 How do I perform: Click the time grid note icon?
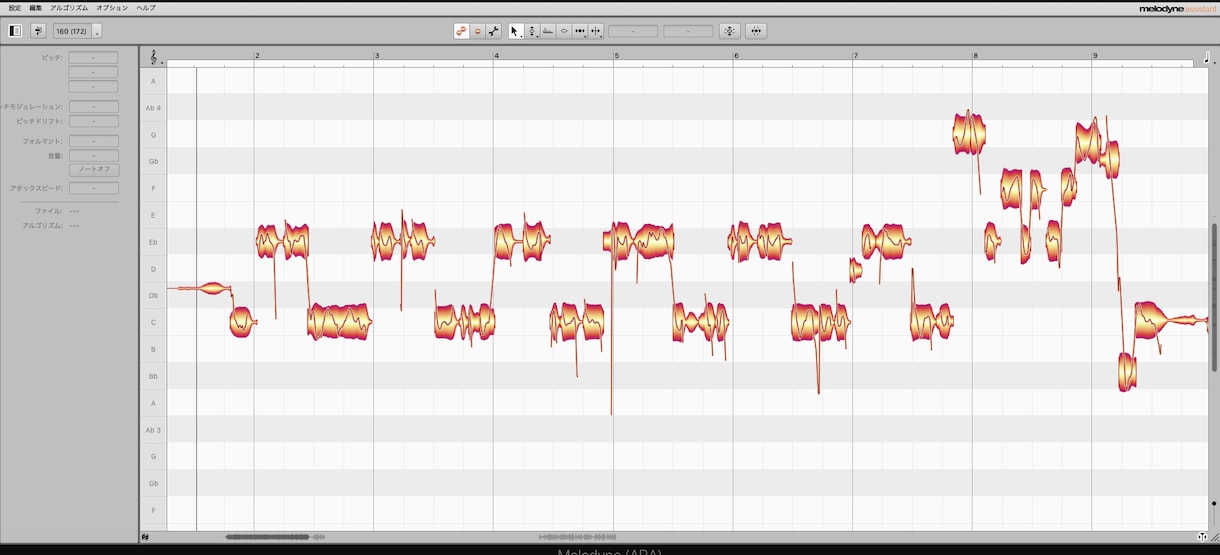coord(1206,57)
